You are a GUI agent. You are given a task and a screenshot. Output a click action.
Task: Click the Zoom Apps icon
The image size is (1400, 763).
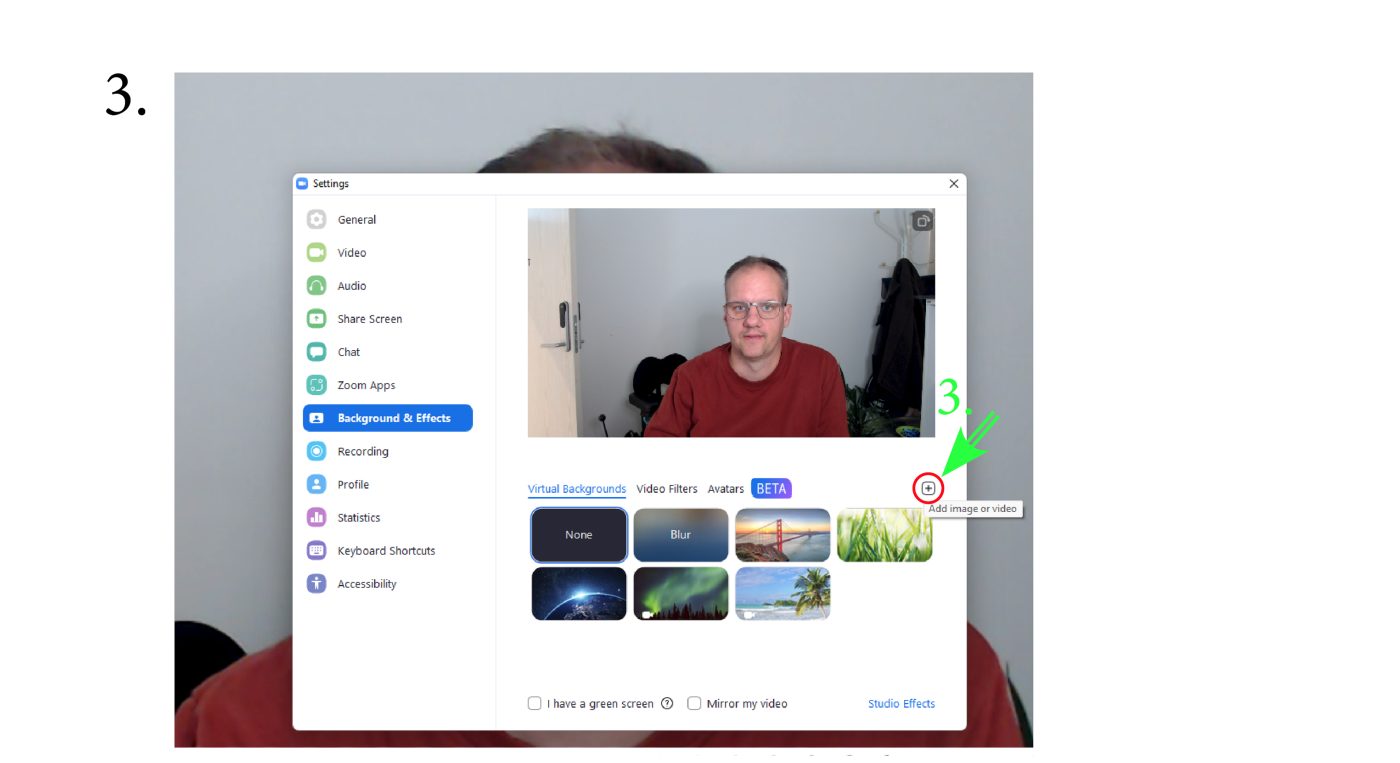click(316, 384)
